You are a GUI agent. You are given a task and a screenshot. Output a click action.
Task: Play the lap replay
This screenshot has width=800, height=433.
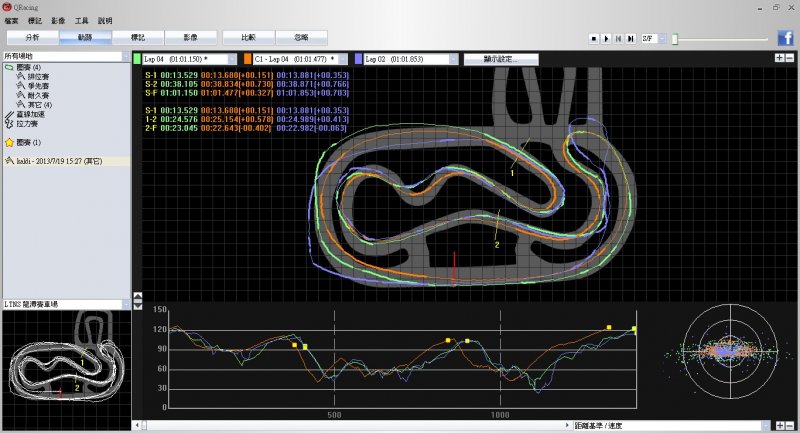point(606,38)
